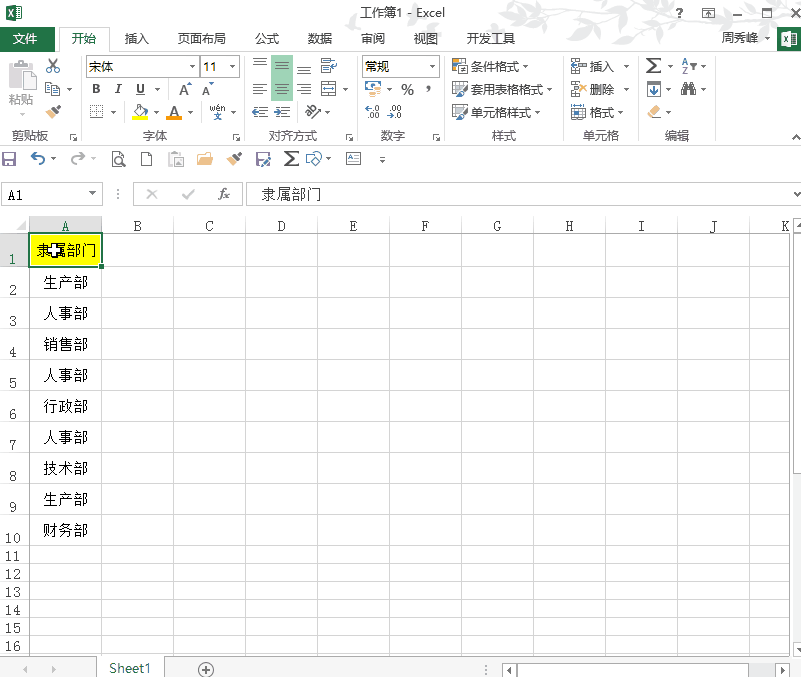Click Find and Select binoculars icon
Screen dimensions: 801x677
pos(689,89)
